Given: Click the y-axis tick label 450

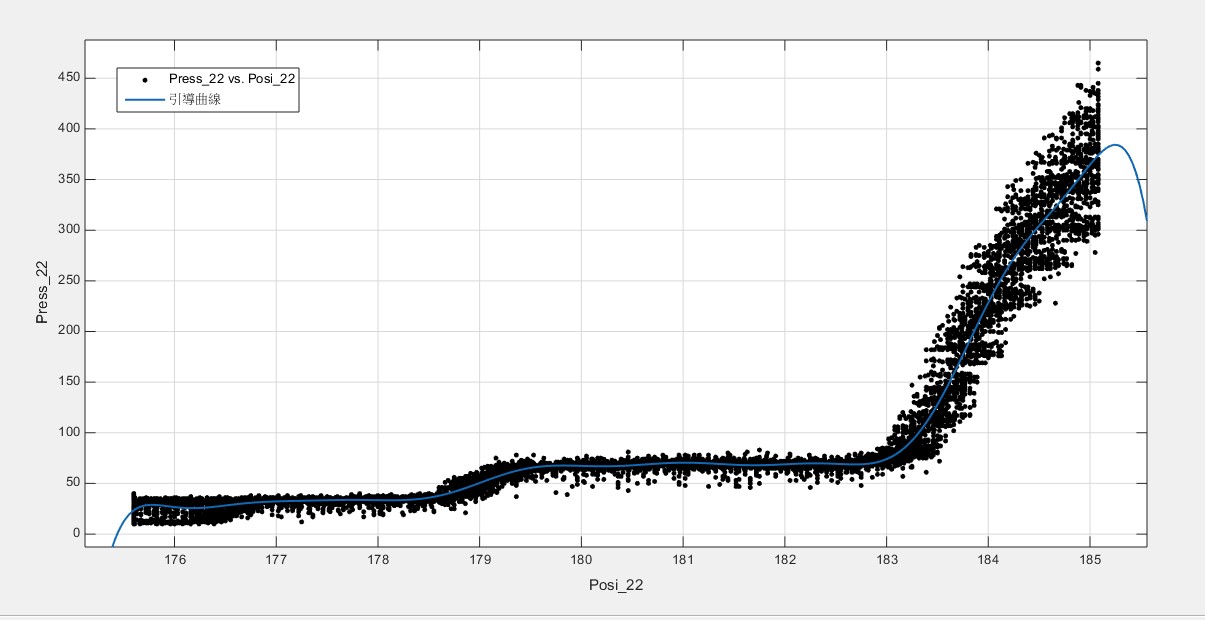Looking at the screenshot, I should [69, 78].
